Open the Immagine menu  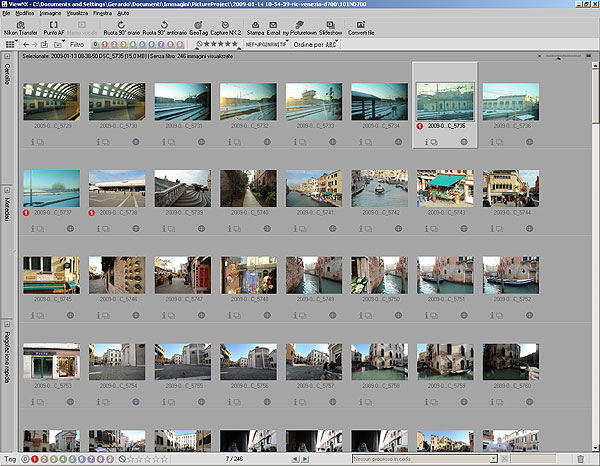(x=50, y=11)
